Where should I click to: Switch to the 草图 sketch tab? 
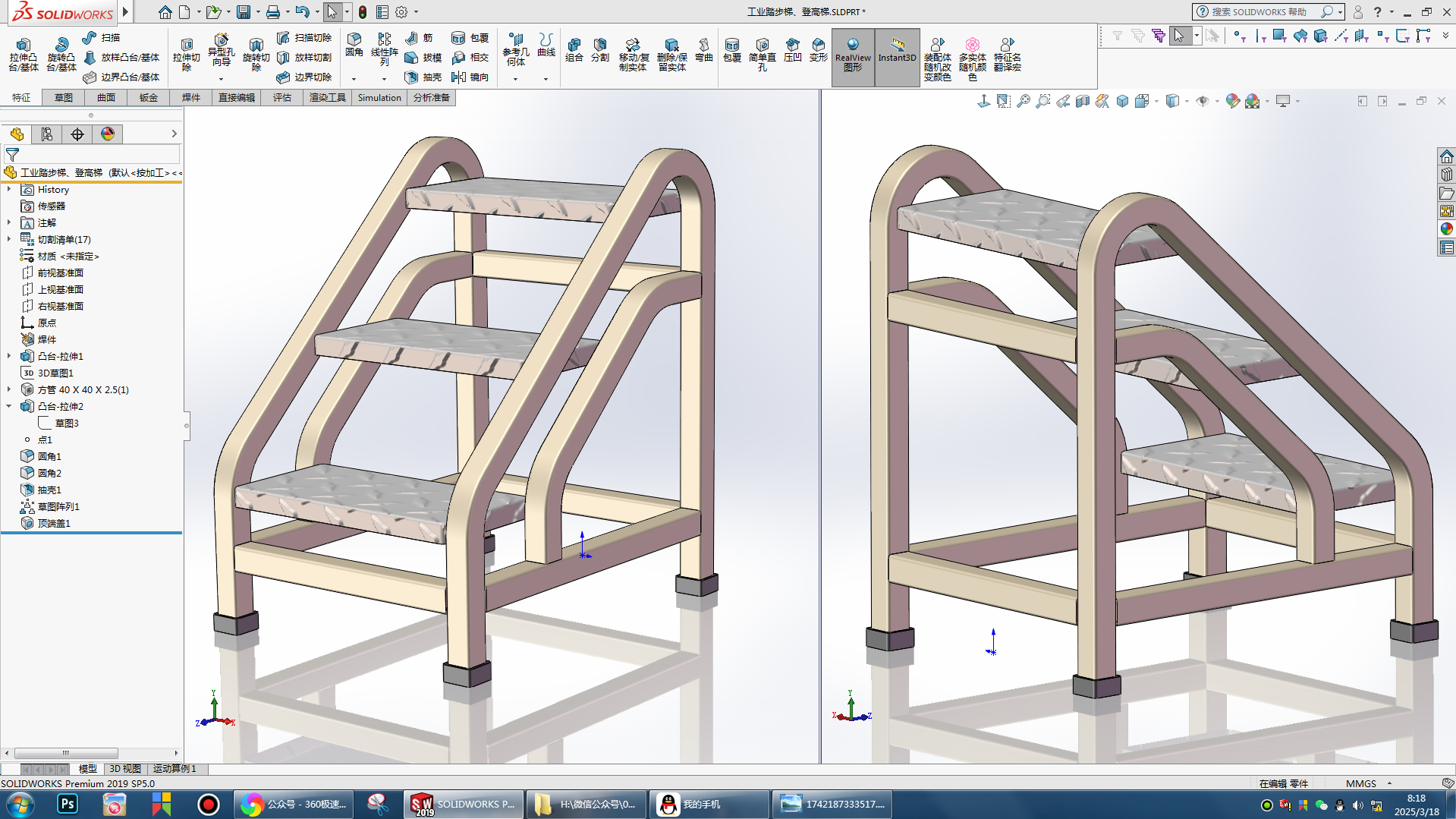pos(64,98)
